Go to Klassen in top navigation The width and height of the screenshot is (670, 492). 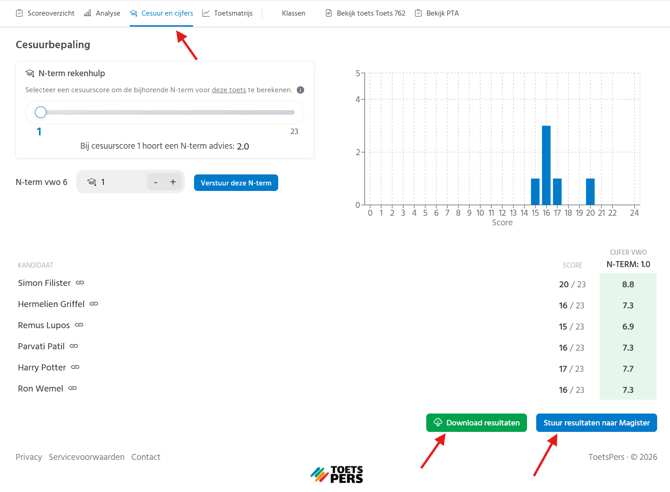pos(293,13)
